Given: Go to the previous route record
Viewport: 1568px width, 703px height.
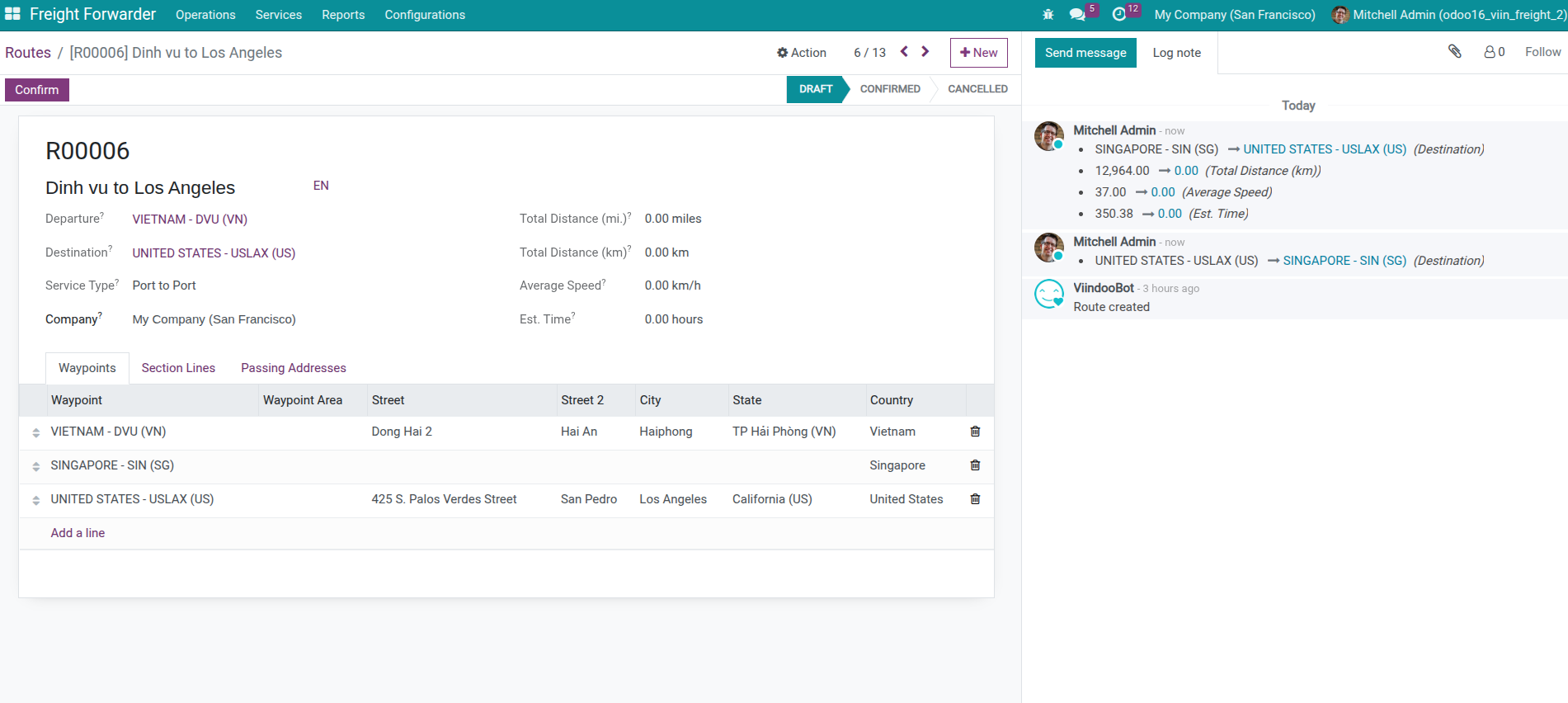Looking at the screenshot, I should (x=904, y=52).
